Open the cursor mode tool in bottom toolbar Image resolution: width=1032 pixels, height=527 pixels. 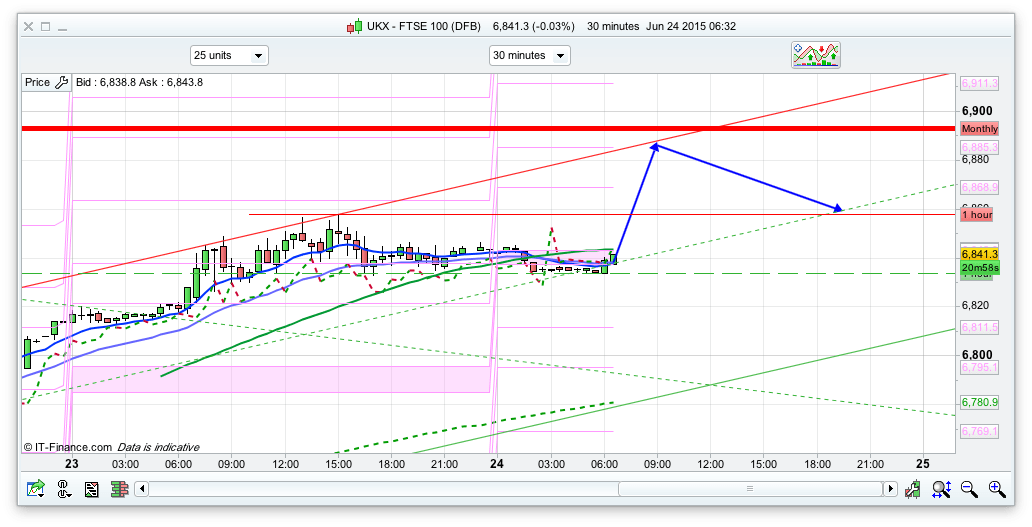(64, 489)
